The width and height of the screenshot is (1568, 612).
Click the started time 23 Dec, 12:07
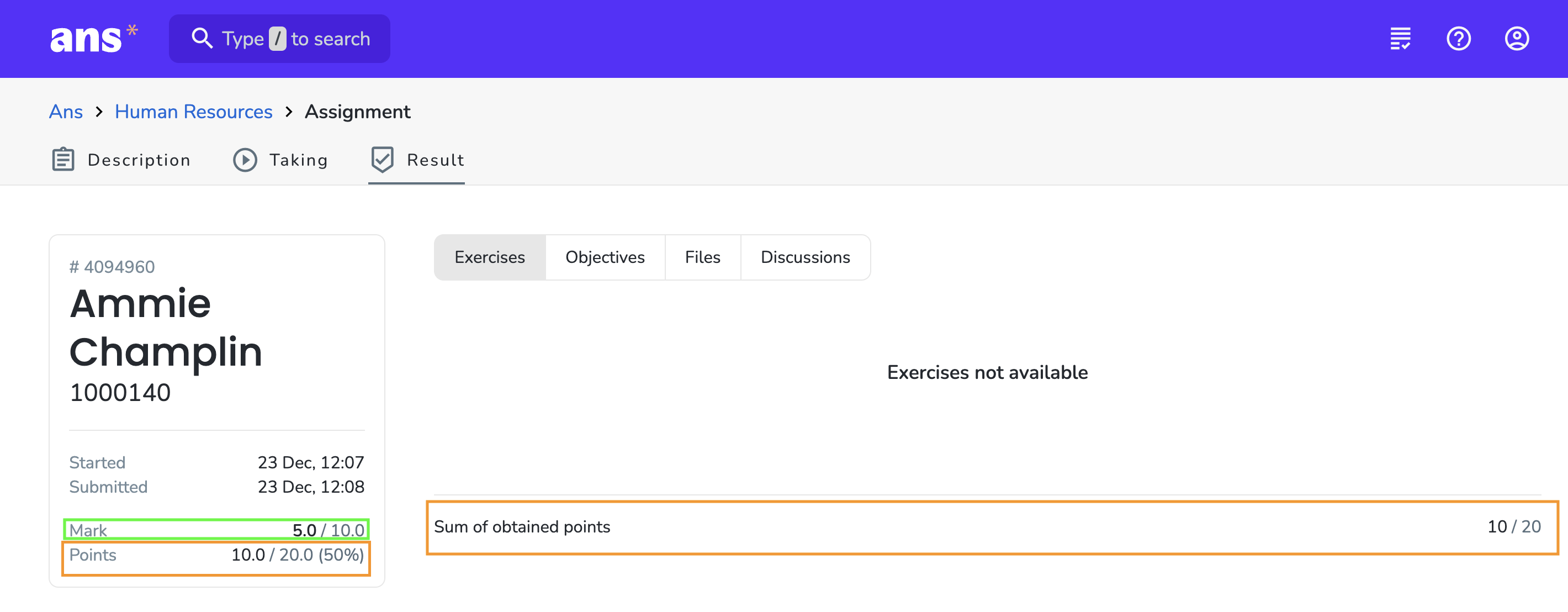310,462
